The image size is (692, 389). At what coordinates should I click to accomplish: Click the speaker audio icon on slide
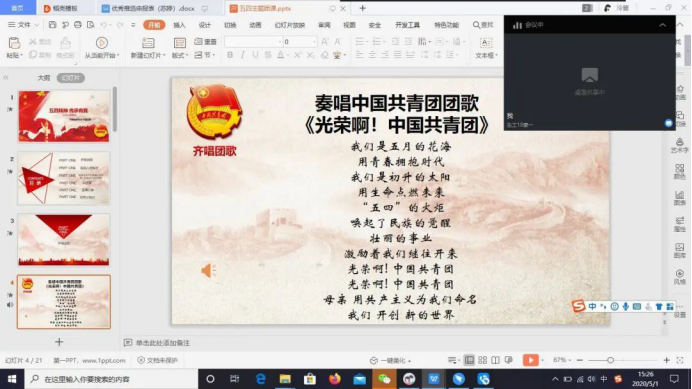pyautogui.click(x=208, y=270)
